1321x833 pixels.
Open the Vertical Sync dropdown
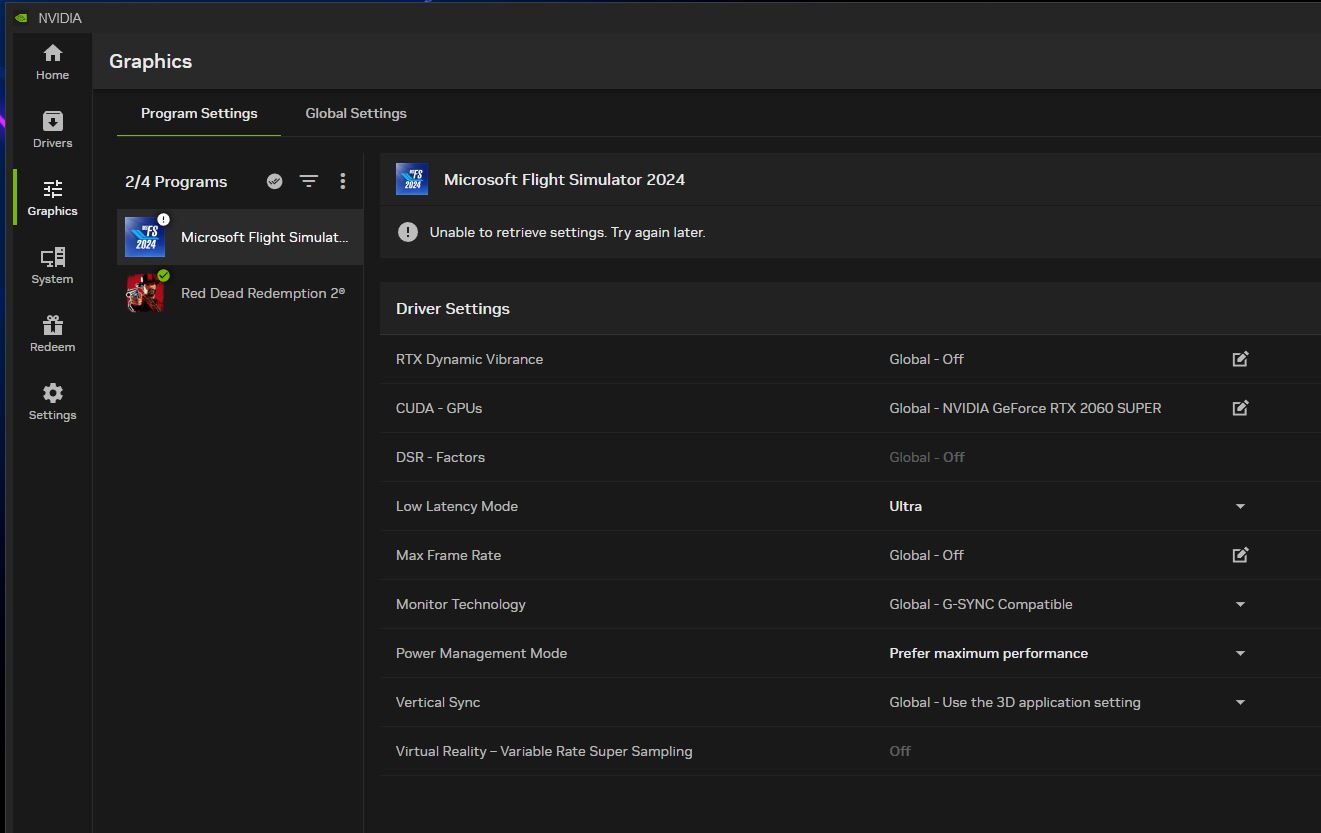[1239, 702]
